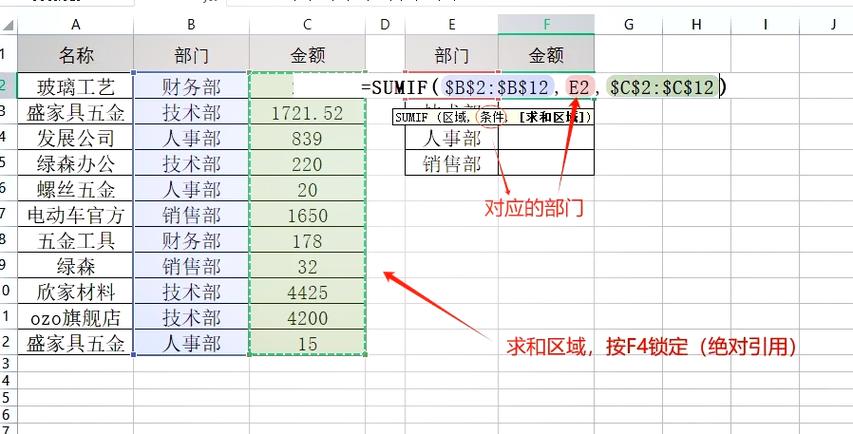Select the 220 amount cell
853x434 pixels.
coord(307,163)
